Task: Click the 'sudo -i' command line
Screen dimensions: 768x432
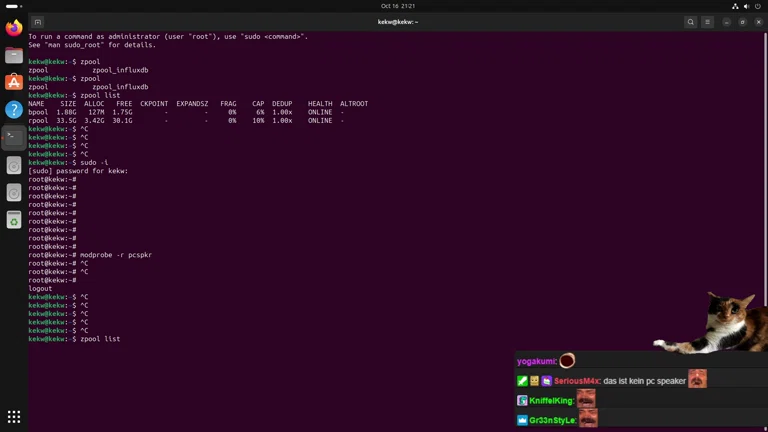Action: pos(94,163)
